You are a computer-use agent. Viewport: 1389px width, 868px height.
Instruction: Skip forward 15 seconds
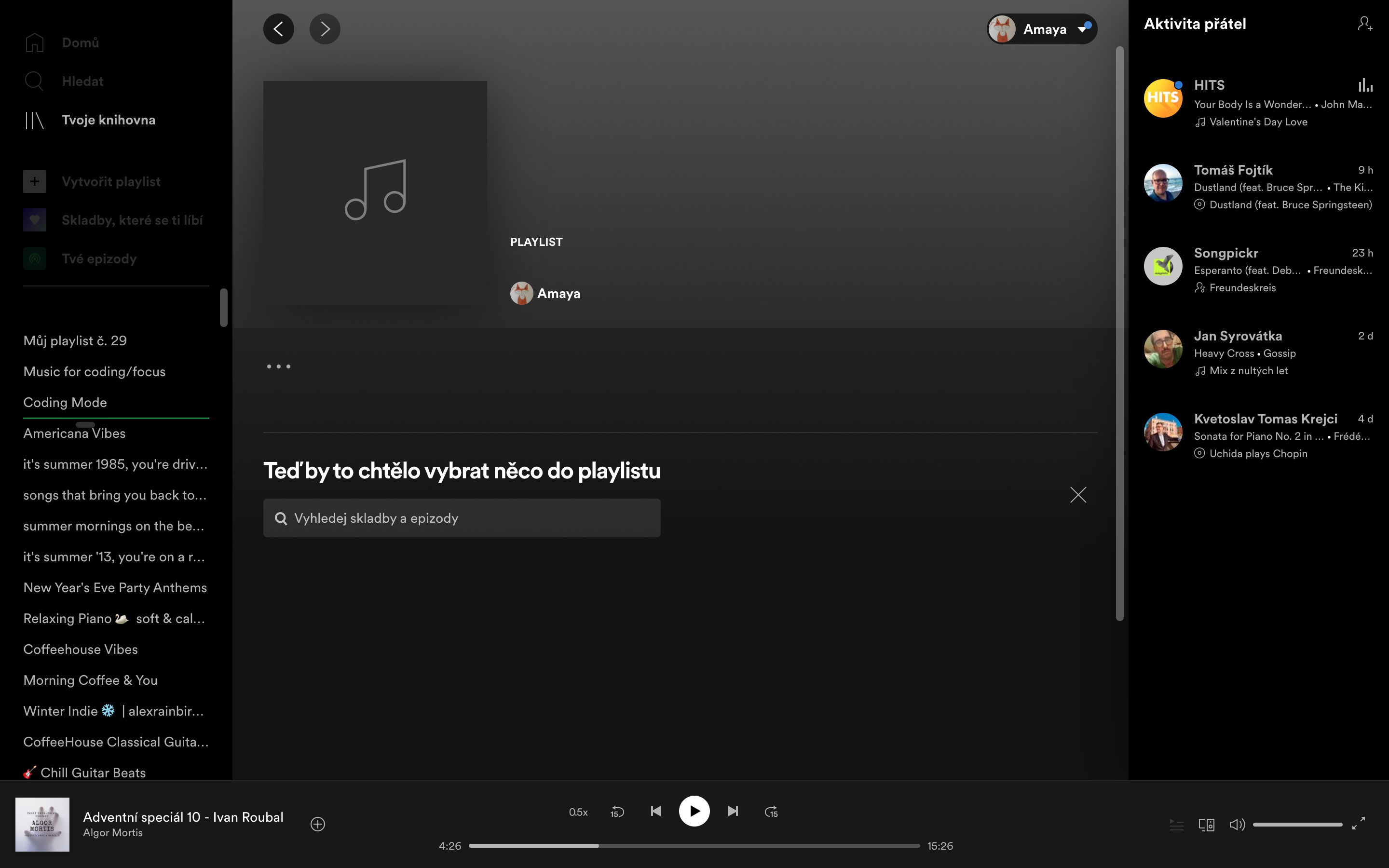click(771, 812)
